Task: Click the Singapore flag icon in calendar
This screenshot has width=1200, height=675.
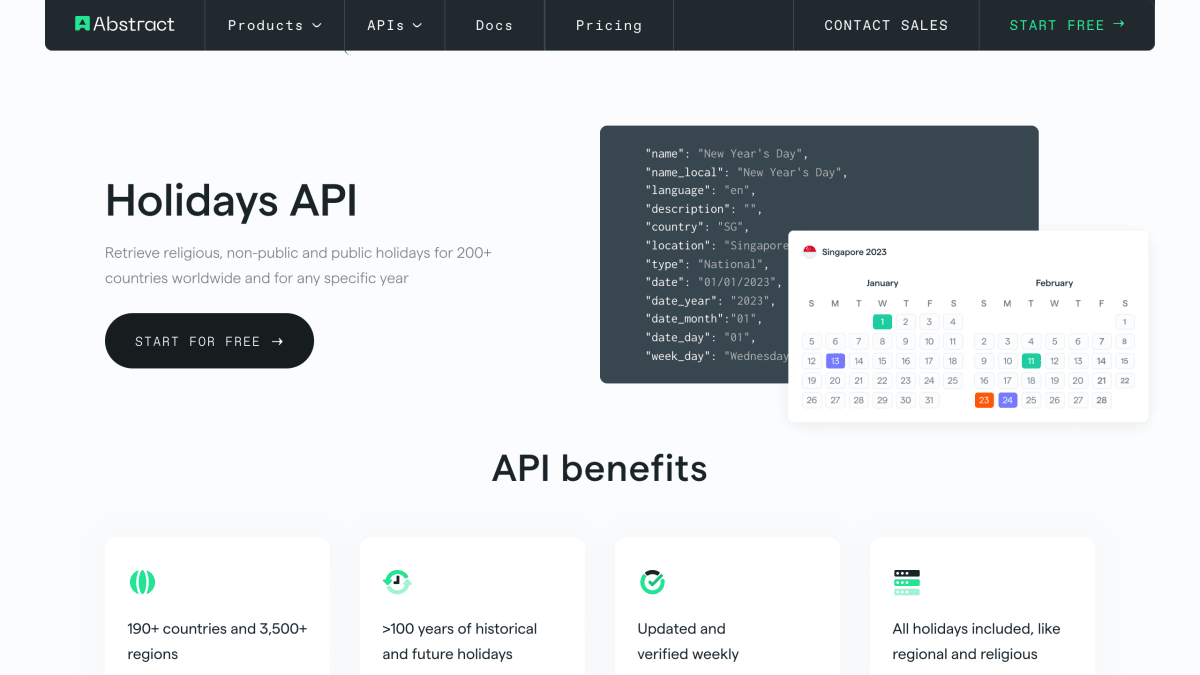Action: tap(810, 252)
